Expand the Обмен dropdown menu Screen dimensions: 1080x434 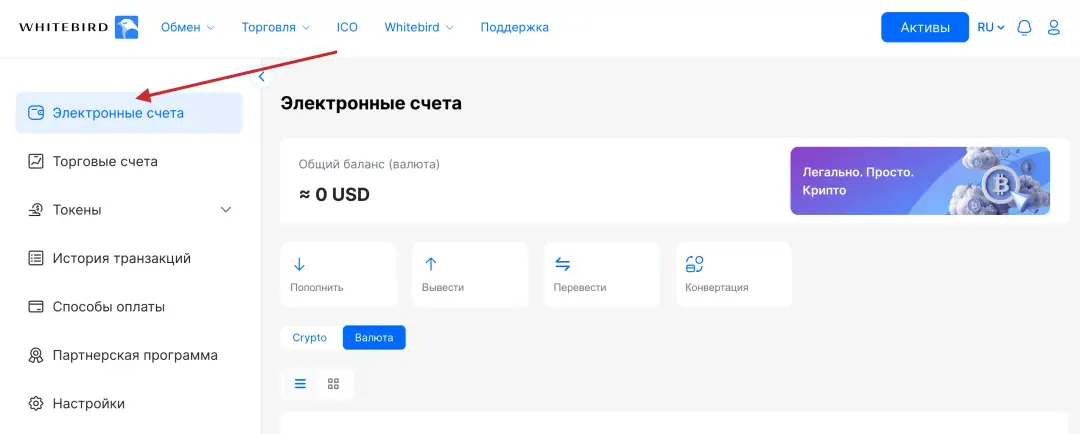click(x=187, y=28)
